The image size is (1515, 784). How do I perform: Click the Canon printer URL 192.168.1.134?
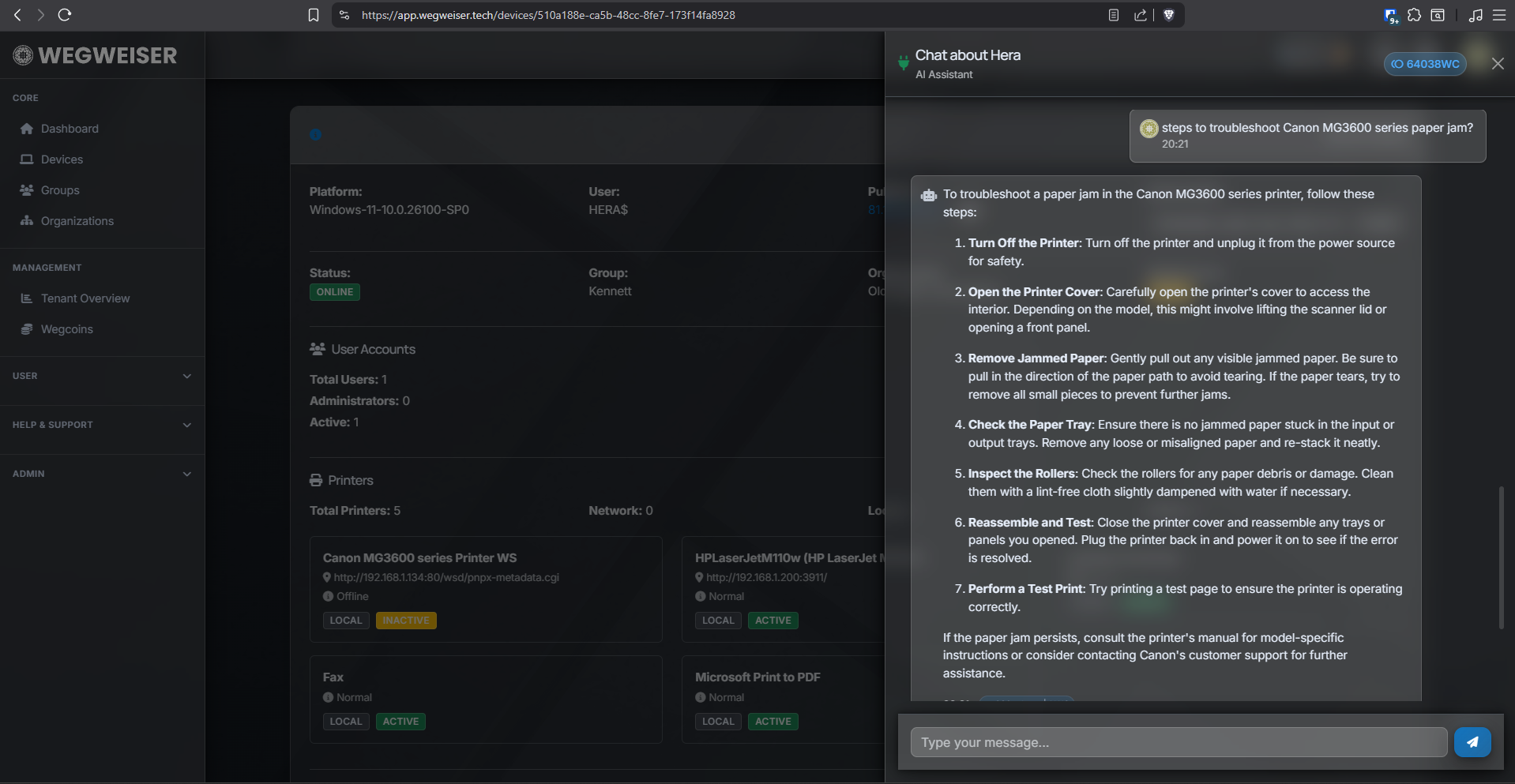[x=446, y=577]
